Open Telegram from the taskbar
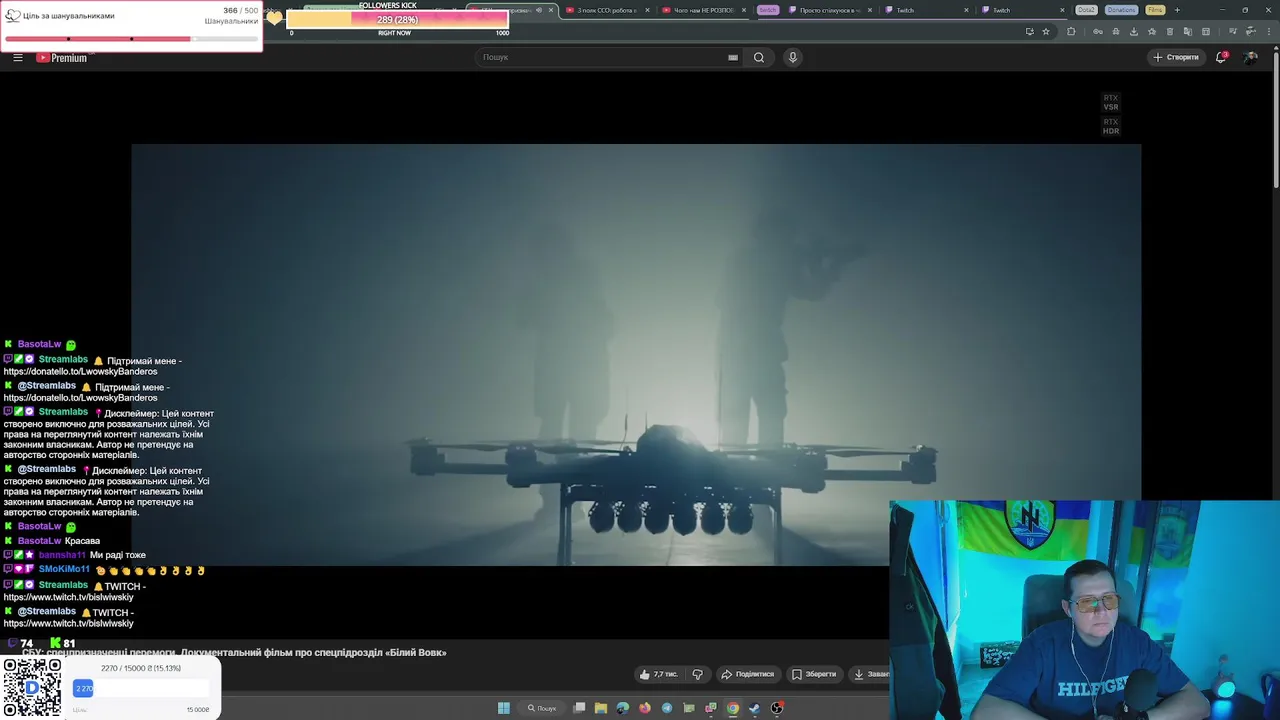This screenshot has width=1280, height=720. [667, 708]
